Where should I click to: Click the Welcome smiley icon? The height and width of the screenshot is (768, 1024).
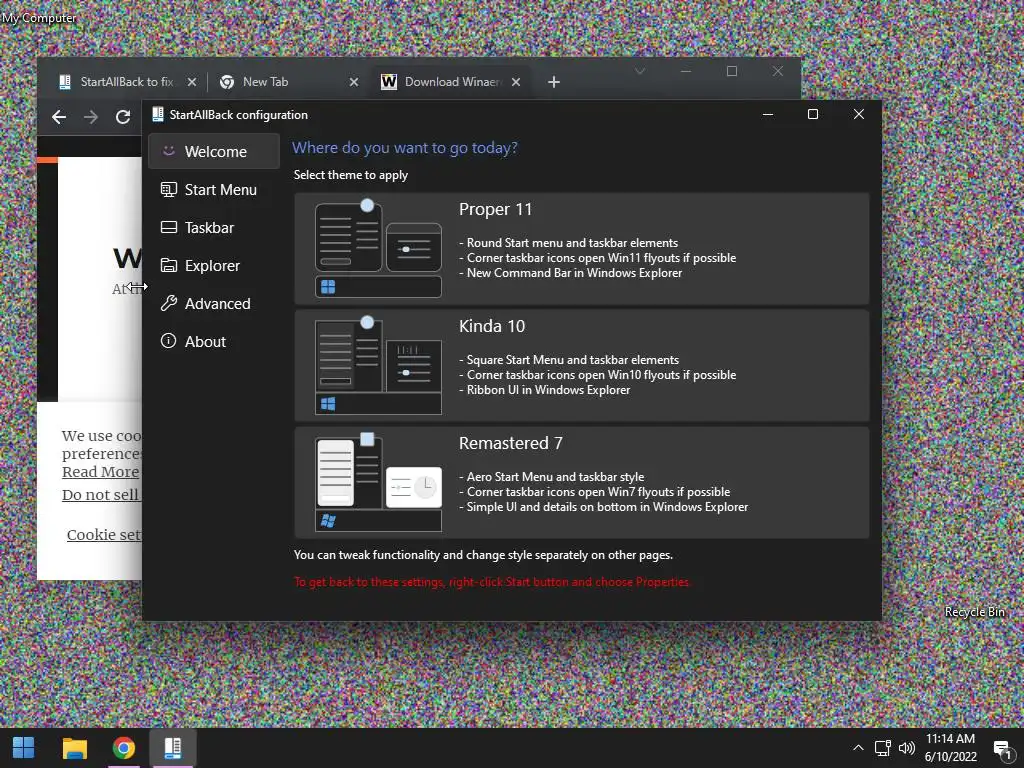pyautogui.click(x=168, y=151)
